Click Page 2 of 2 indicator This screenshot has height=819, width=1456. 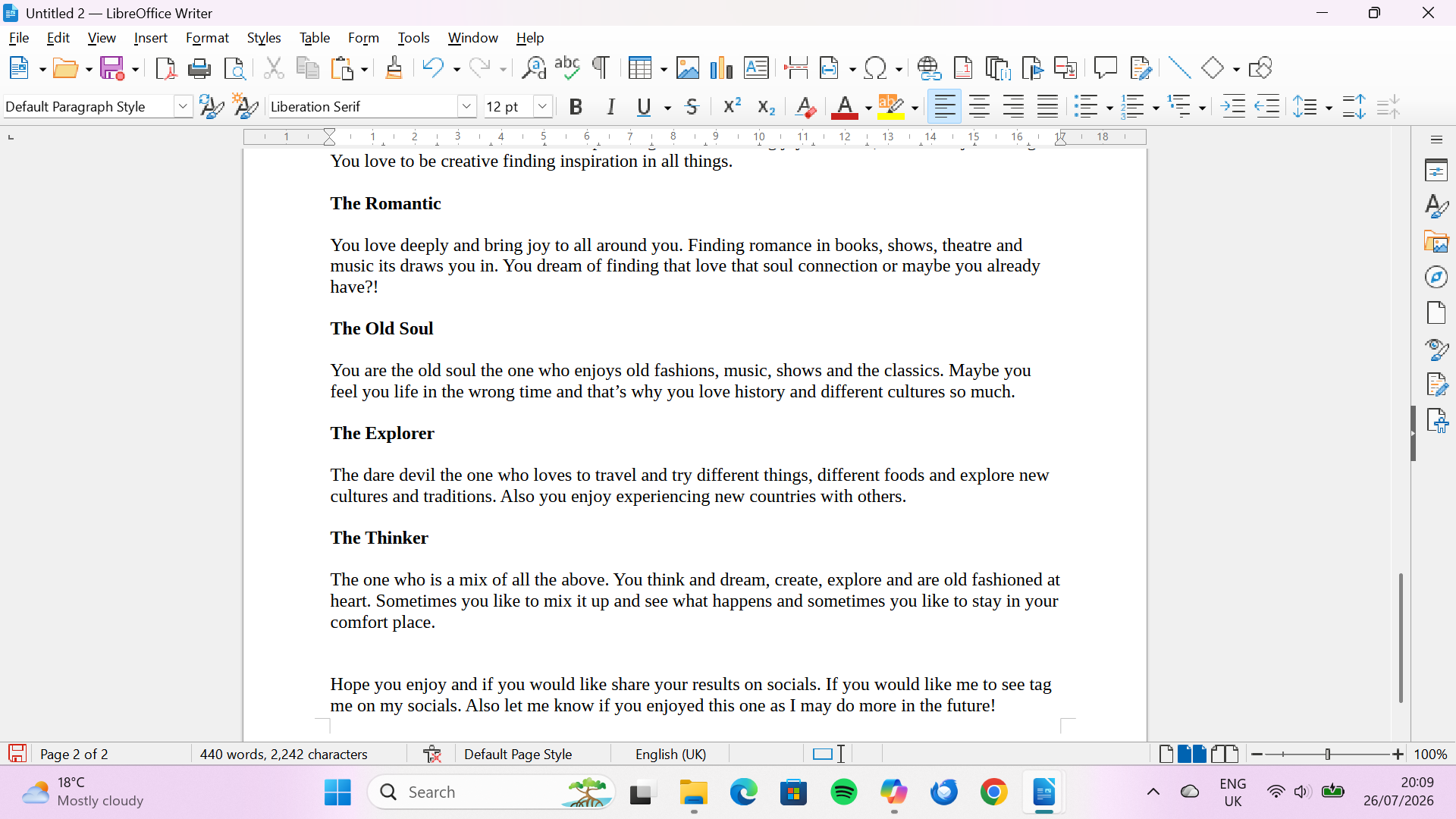[74, 755]
